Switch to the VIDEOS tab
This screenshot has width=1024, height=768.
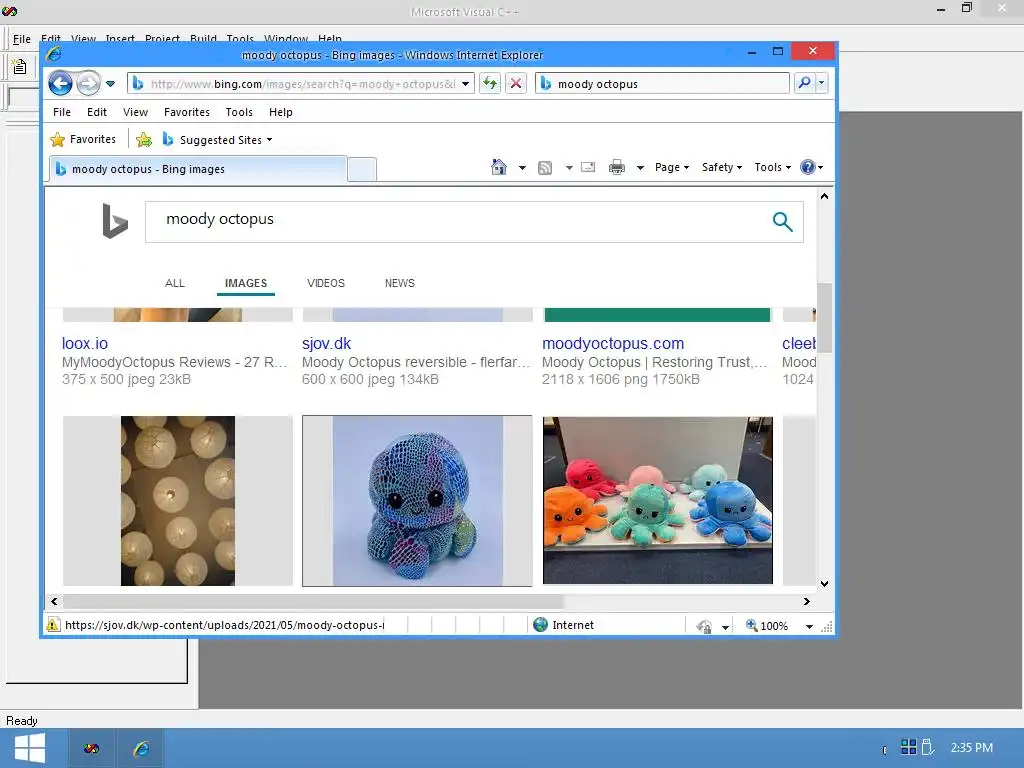tap(326, 283)
